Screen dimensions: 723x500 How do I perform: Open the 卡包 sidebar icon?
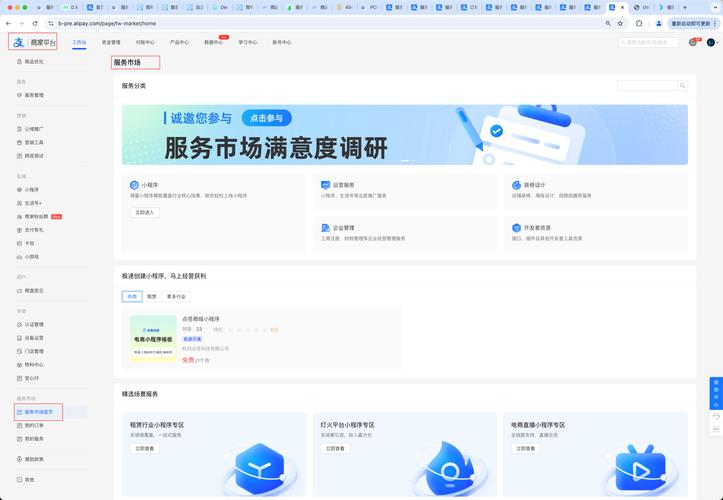click(x=19, y=243)
